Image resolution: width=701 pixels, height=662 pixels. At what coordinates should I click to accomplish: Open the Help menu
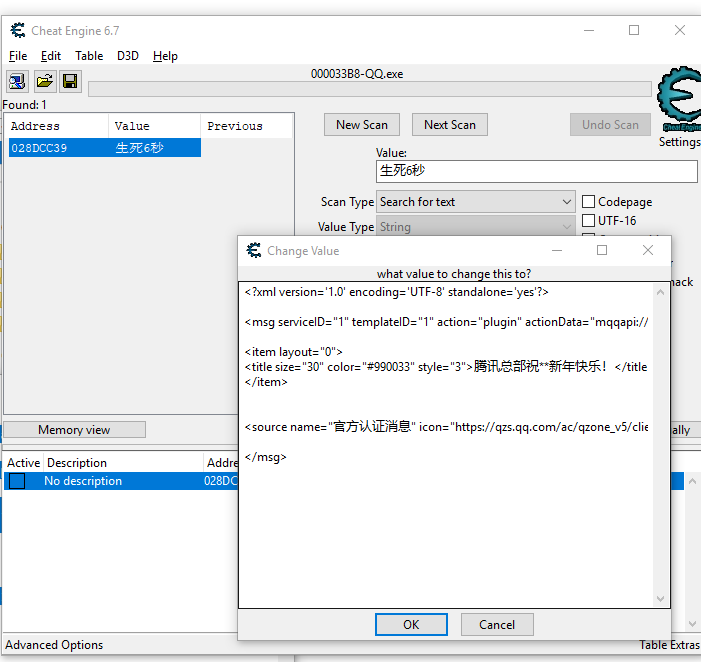pyautogui.click(x=165, y=56)
